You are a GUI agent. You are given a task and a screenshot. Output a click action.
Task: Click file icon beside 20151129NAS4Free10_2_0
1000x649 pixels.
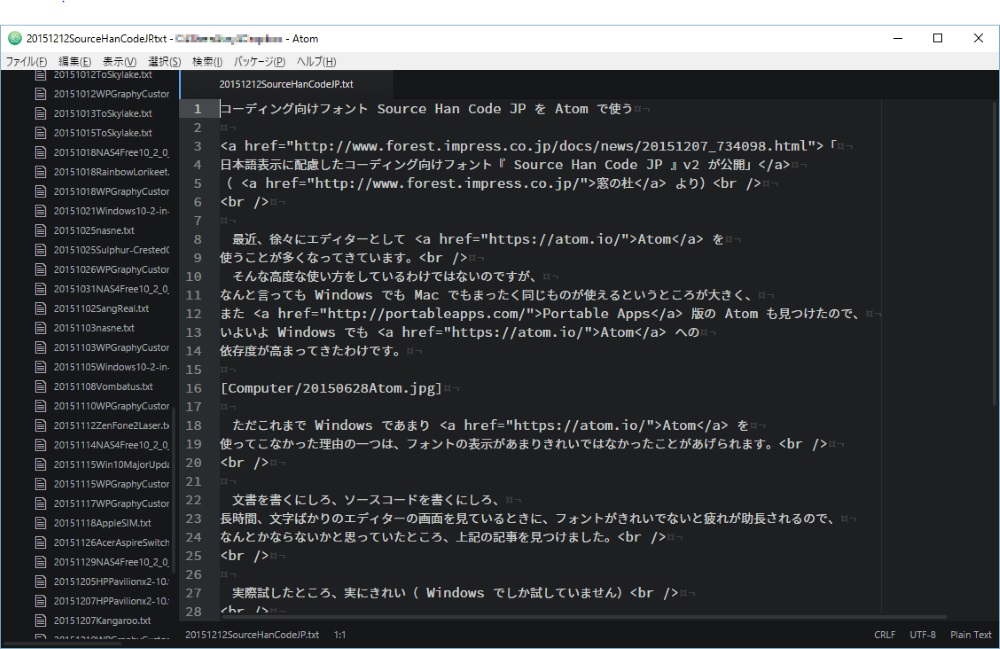point(41,562)
